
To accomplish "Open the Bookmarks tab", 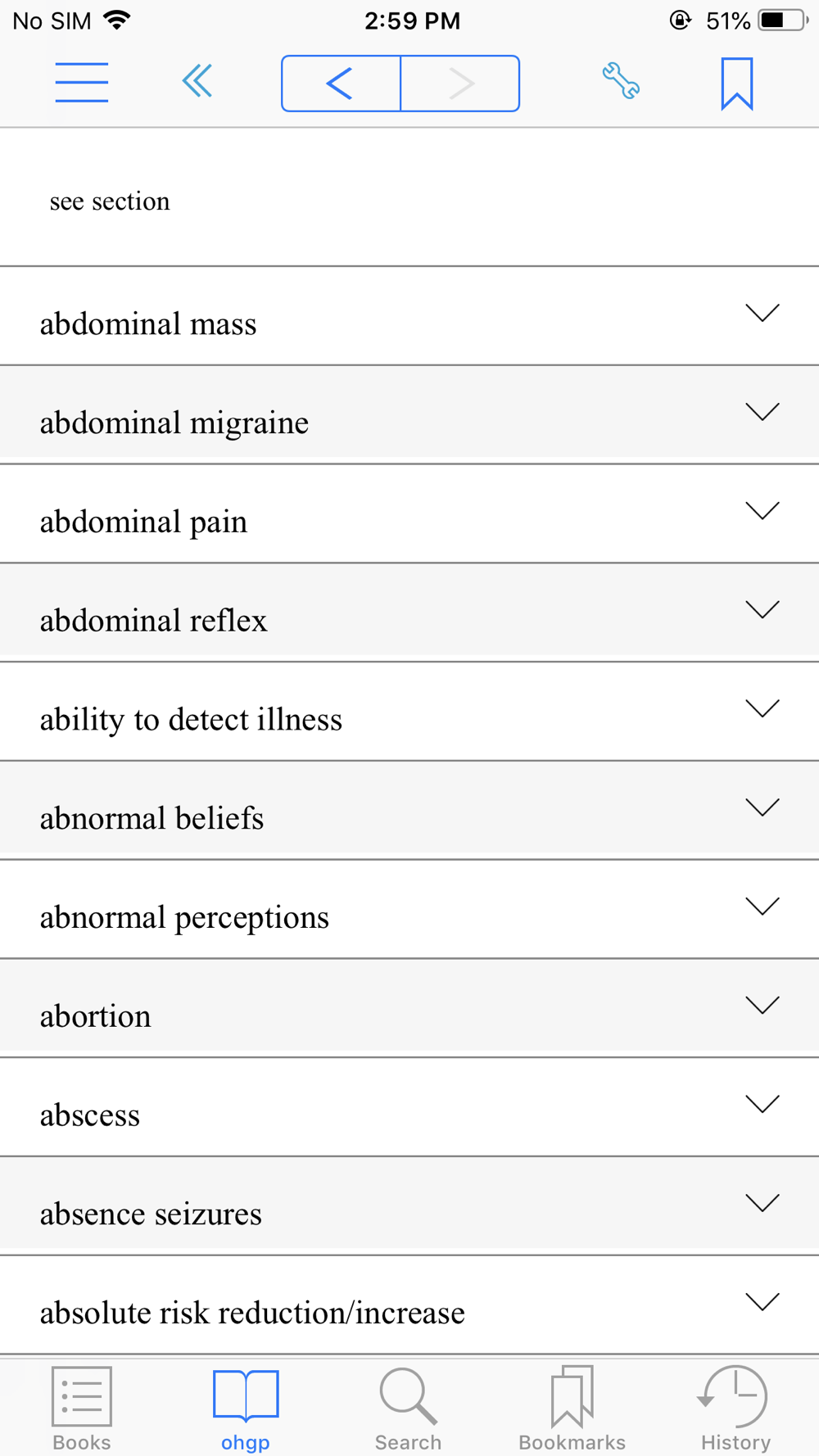I will click(x=572, y=1409).
